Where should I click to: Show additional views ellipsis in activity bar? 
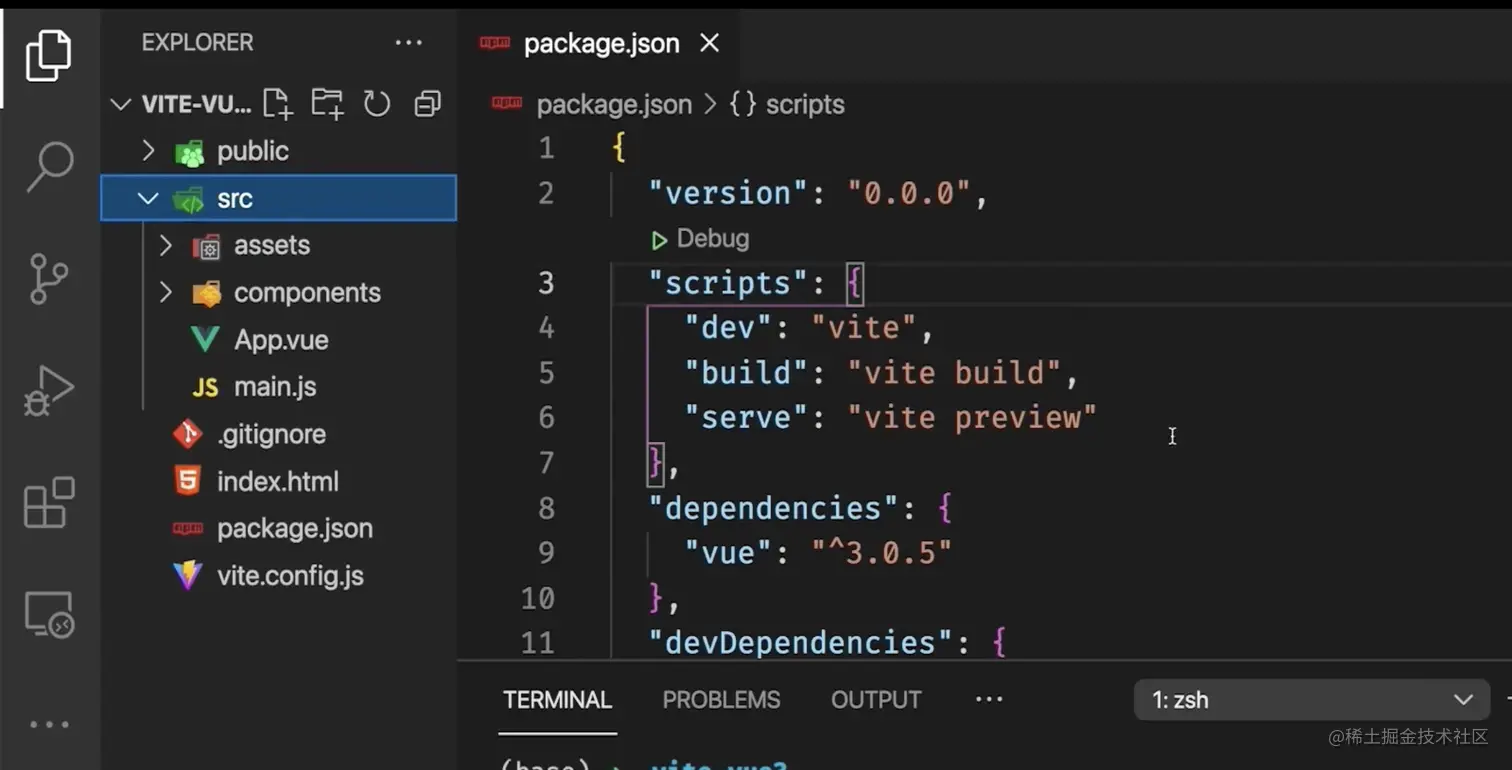(x=48, y=725)
